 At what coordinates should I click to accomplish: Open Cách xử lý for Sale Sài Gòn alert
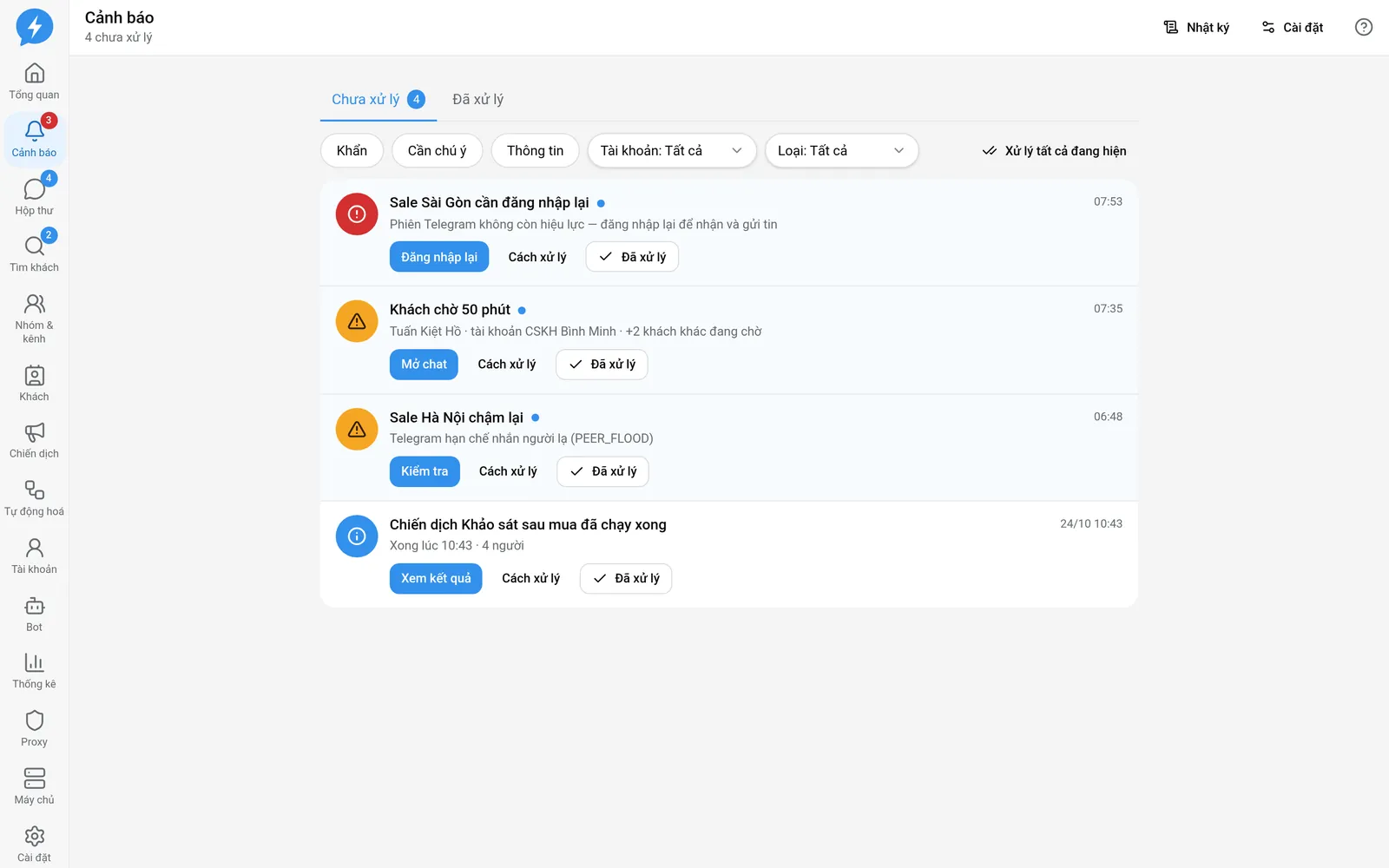(x=537, y=257)
